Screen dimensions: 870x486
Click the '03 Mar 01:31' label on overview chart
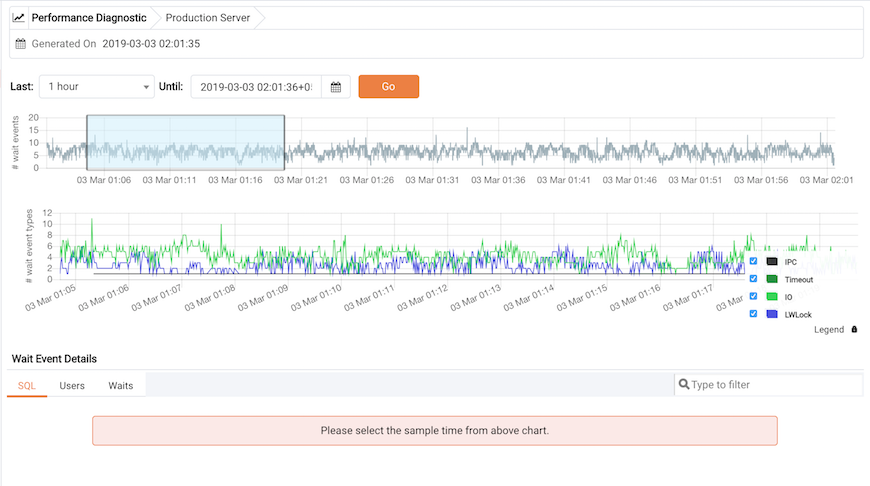[432, 180]
